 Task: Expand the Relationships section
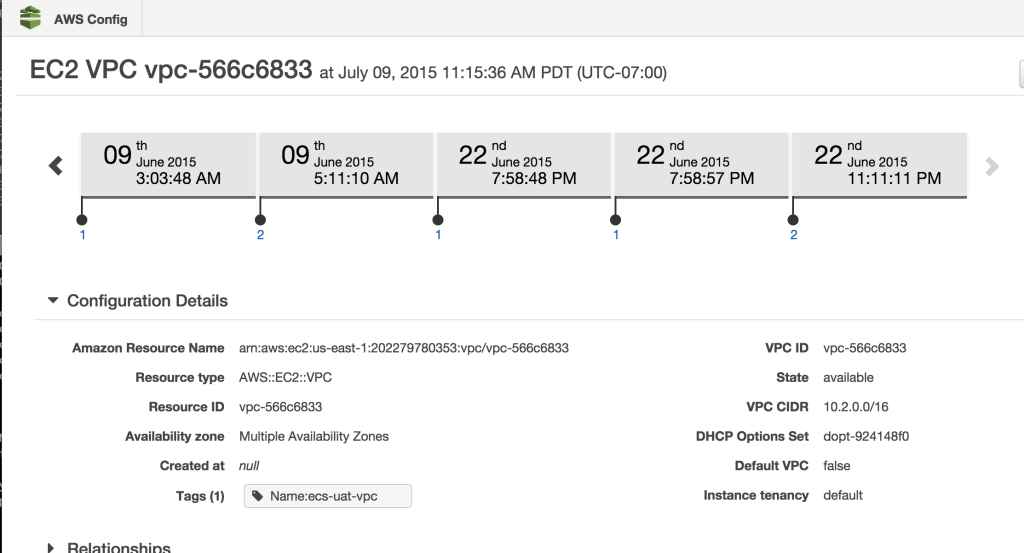point(51,548)
